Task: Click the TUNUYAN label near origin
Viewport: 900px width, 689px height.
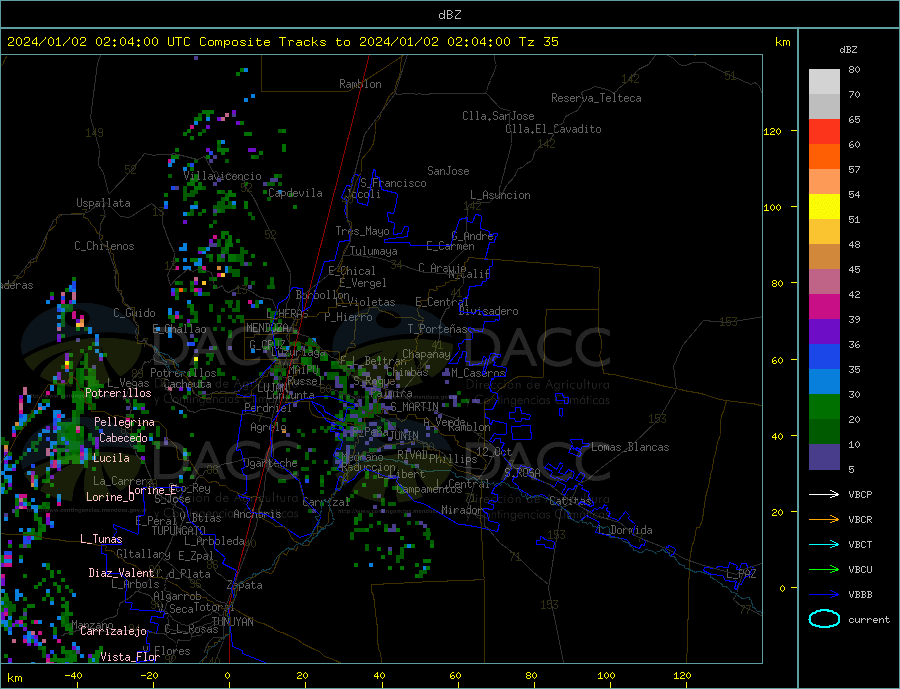Action: coord(232,622)
